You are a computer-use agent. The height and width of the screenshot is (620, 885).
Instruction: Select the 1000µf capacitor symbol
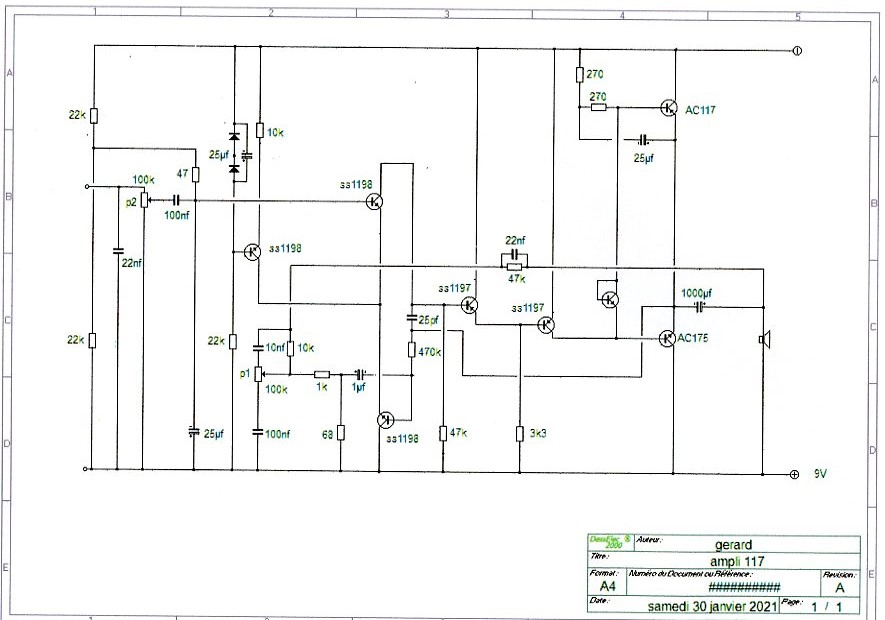[x=699, y=307]
